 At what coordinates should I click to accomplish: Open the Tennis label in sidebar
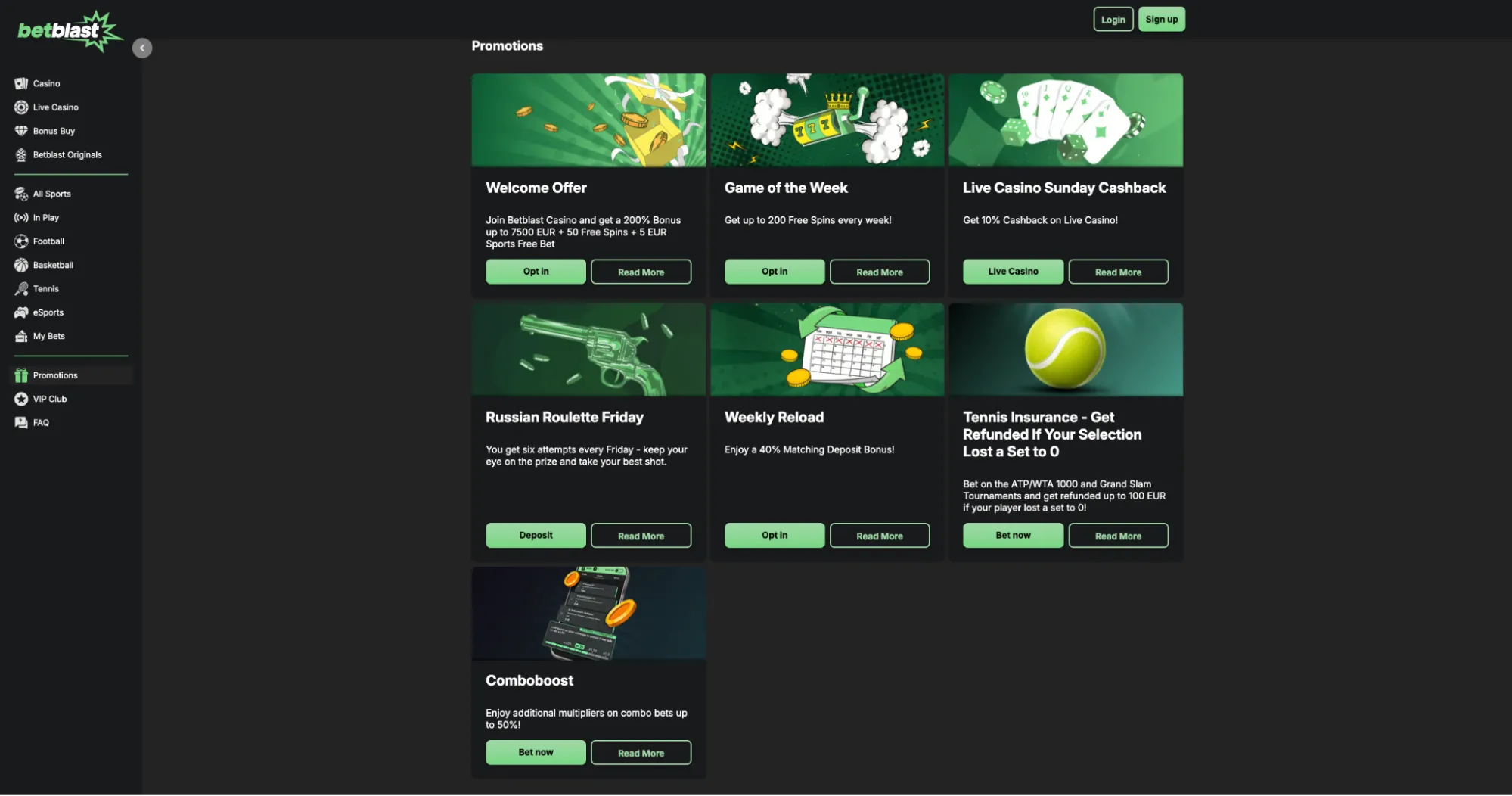(x=45, y=288)
